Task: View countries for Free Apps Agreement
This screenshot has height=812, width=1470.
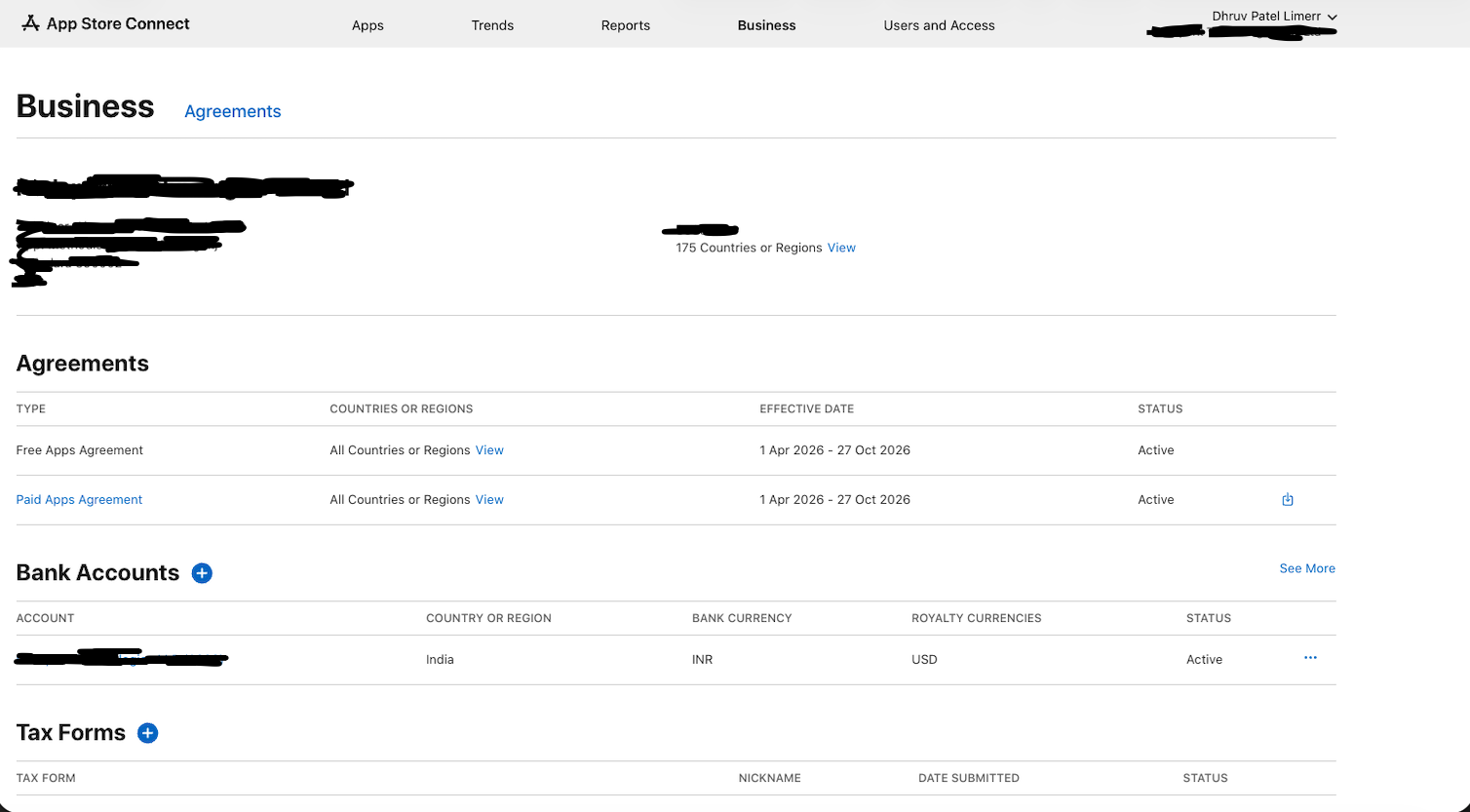Action: tap(489, 450)
